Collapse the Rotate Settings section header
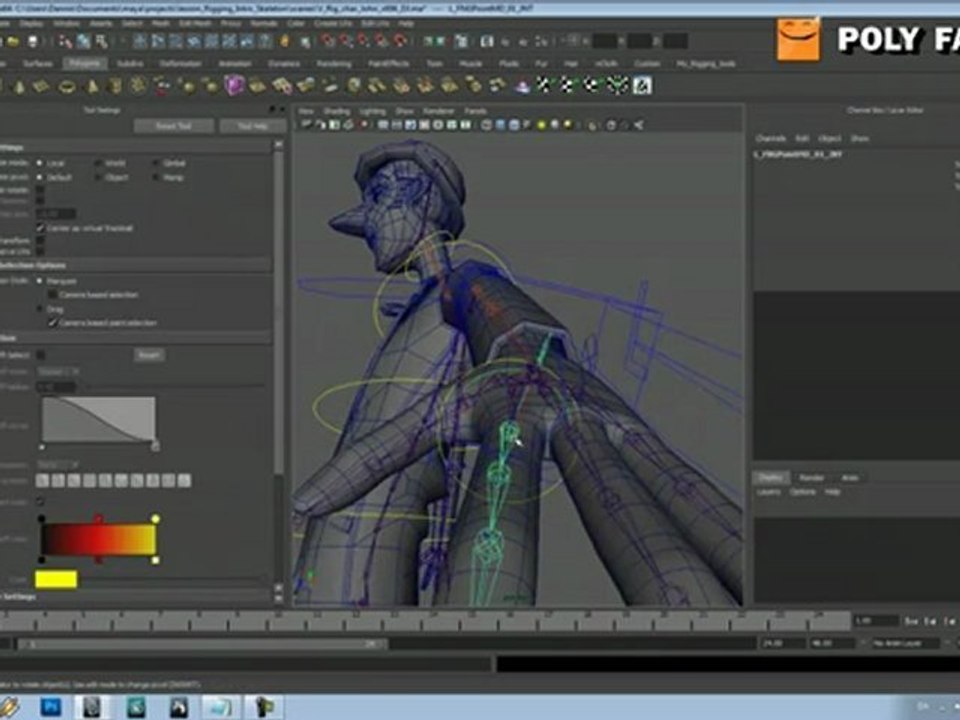Image resolution: width=960 pixels, height=720 pixels. point(135,148)
